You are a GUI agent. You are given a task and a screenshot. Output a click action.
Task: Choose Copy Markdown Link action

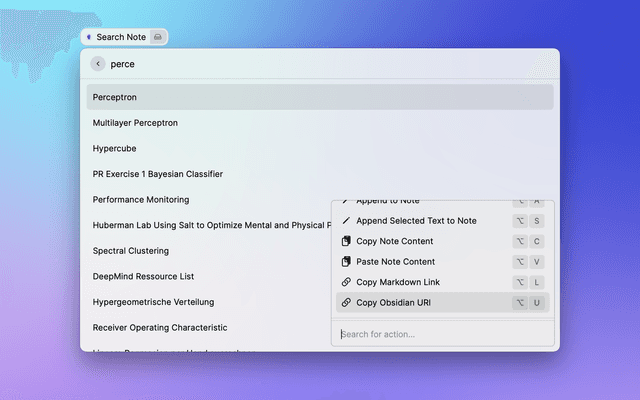397,282
